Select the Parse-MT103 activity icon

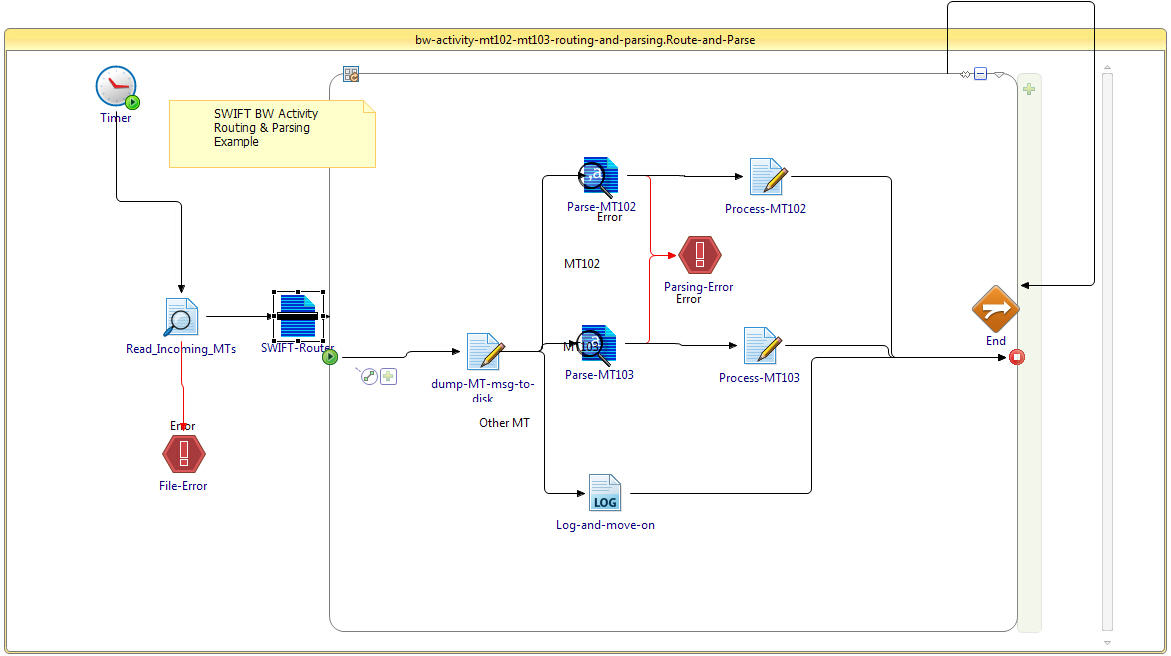pyautogui.click(x=598, y=344)
